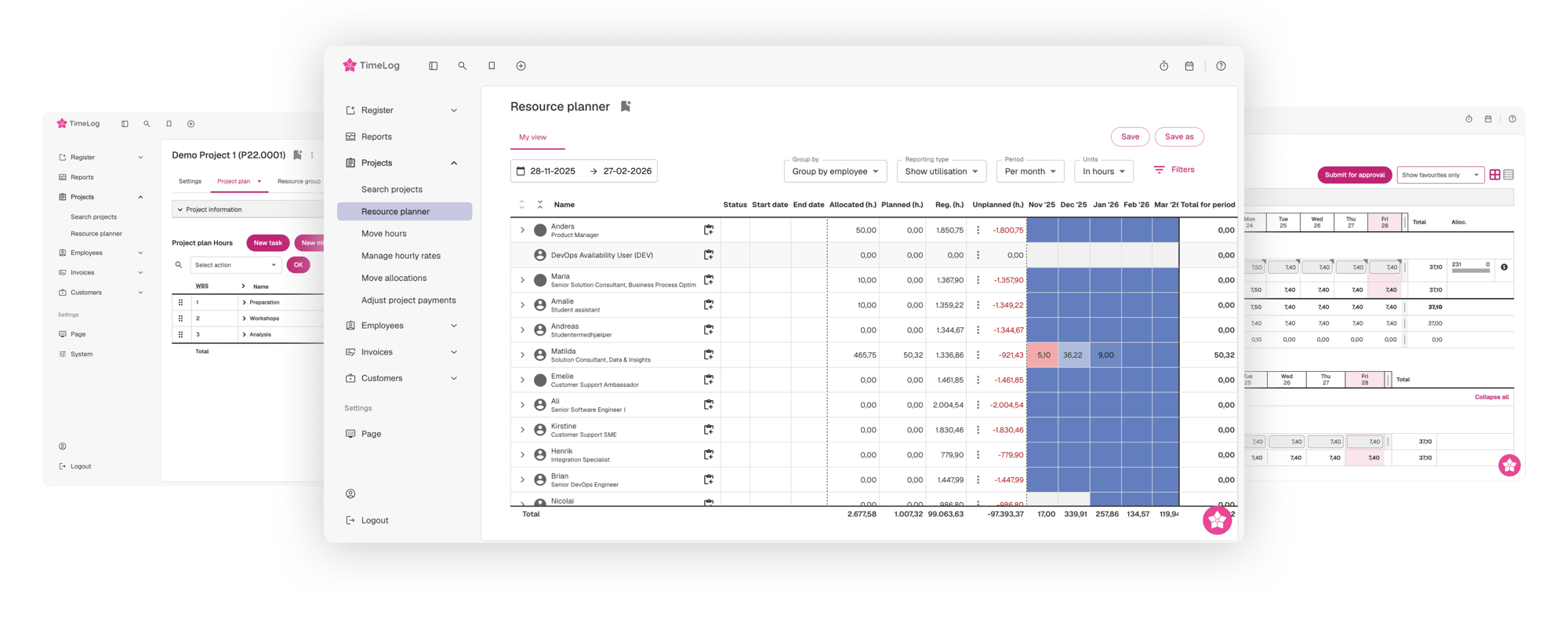
Task: Open the Per month period dropdown
Action: point(1030,171)
